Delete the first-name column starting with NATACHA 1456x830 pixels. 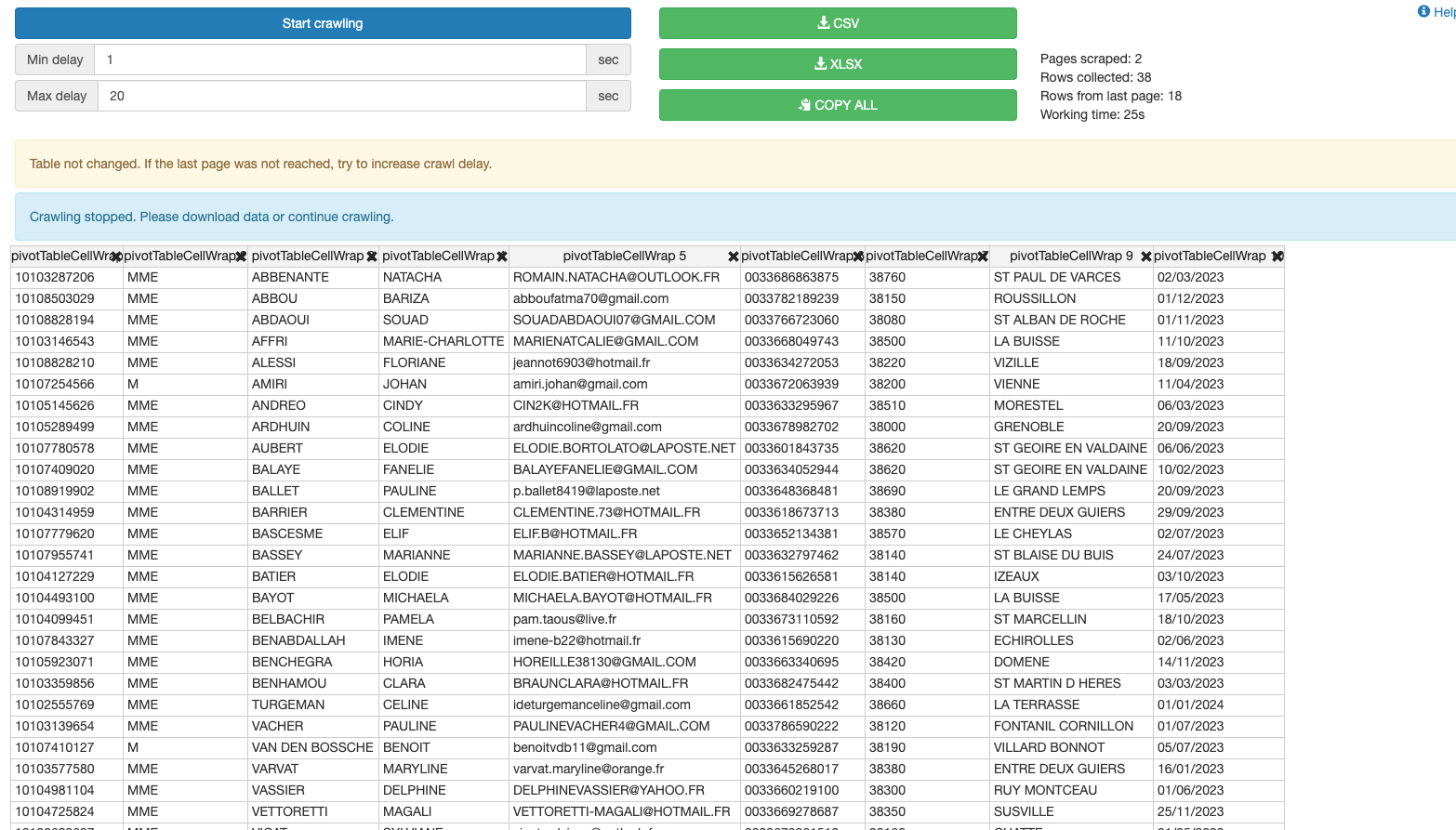click(x=502, y=257)
